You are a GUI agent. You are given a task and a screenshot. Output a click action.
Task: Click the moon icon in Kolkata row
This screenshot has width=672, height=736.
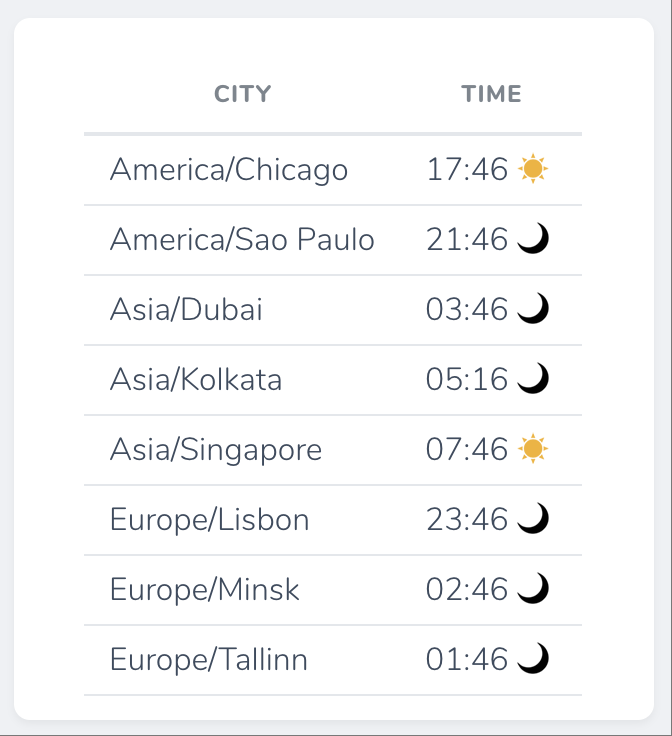click(x=533, y=378)
